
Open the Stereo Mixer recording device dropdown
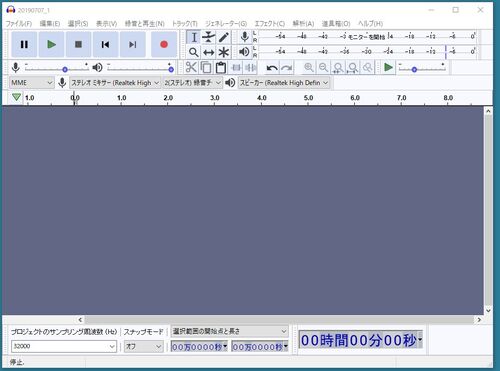115,83
